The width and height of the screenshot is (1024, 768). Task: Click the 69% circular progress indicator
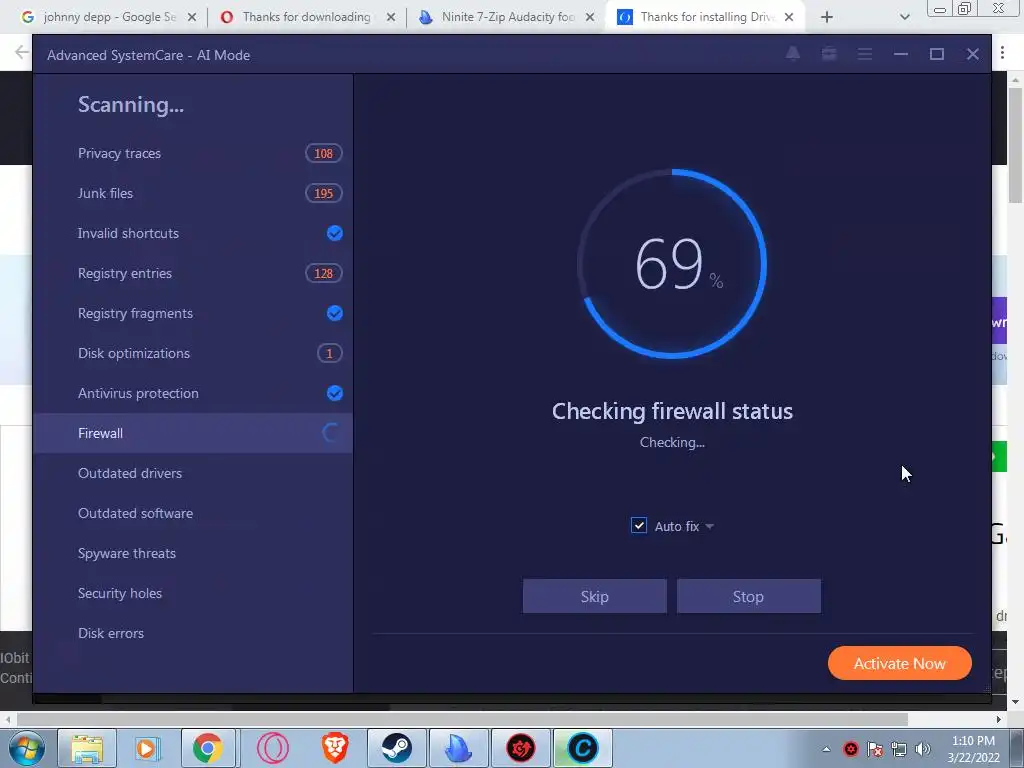[672, 264]
